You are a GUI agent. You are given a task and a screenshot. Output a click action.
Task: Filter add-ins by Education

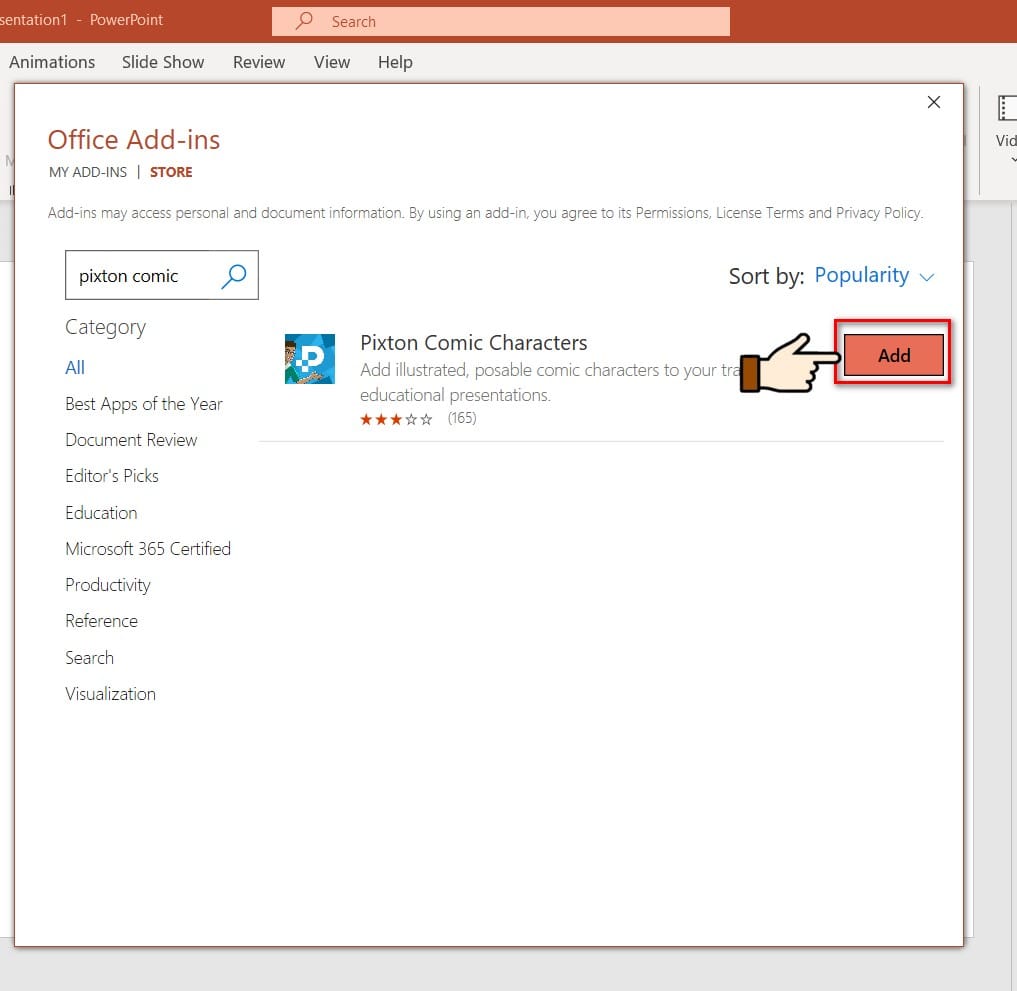click(x=101, y=513)
